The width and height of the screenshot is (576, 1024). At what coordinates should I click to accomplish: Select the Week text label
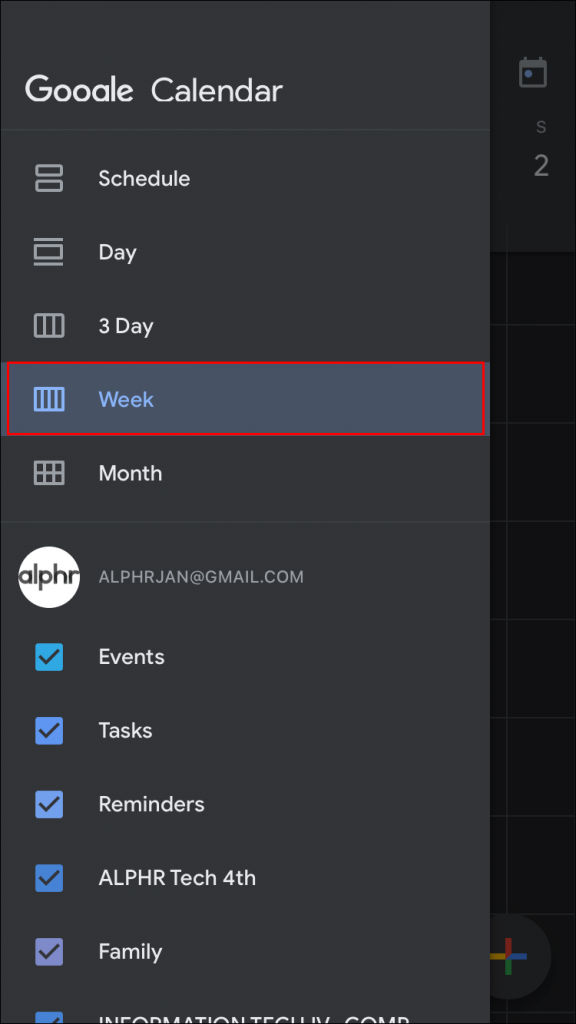[126, 399]
